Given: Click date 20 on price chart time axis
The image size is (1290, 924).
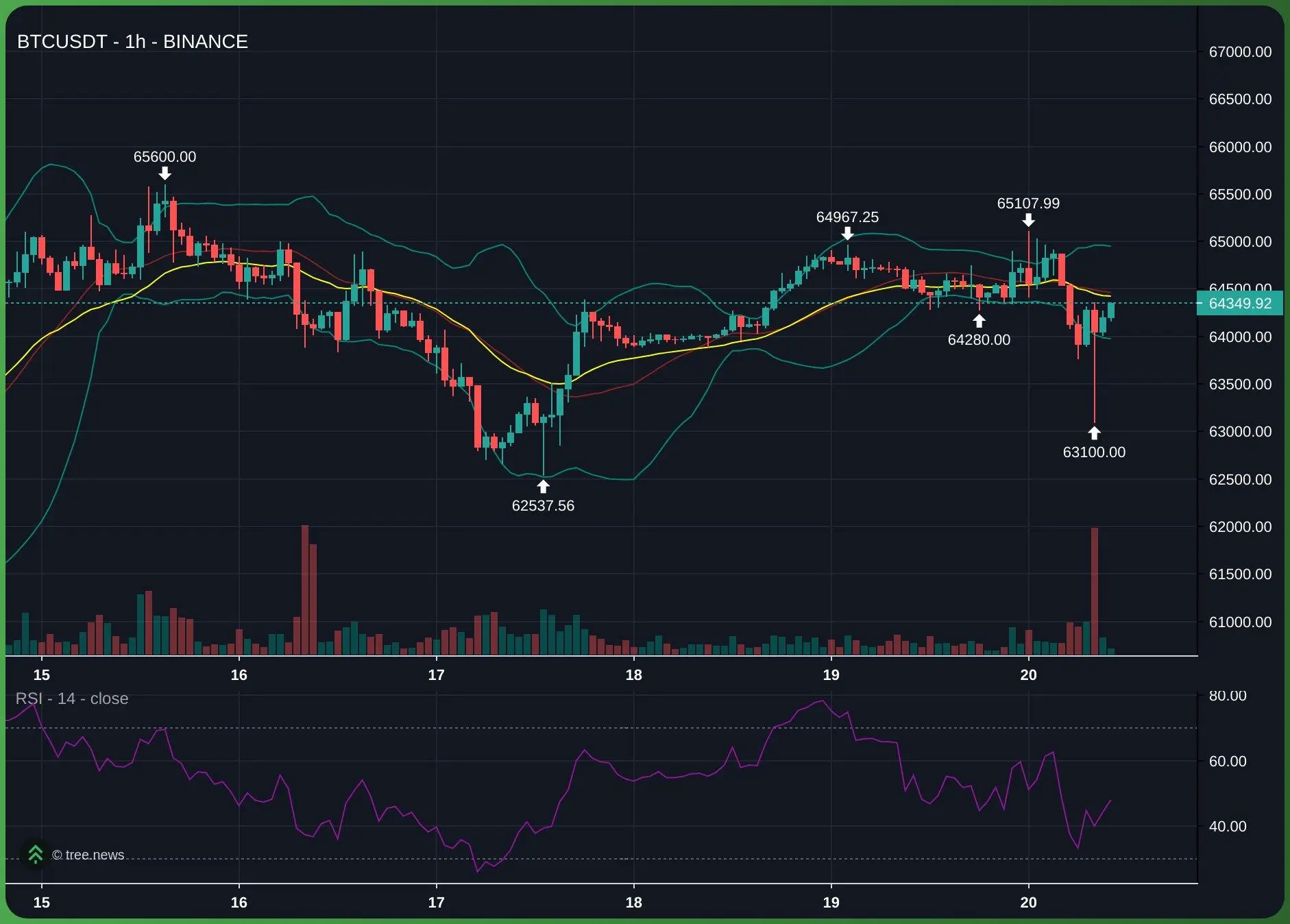Looking at the screenshot, I should (x=1028, y=675).
